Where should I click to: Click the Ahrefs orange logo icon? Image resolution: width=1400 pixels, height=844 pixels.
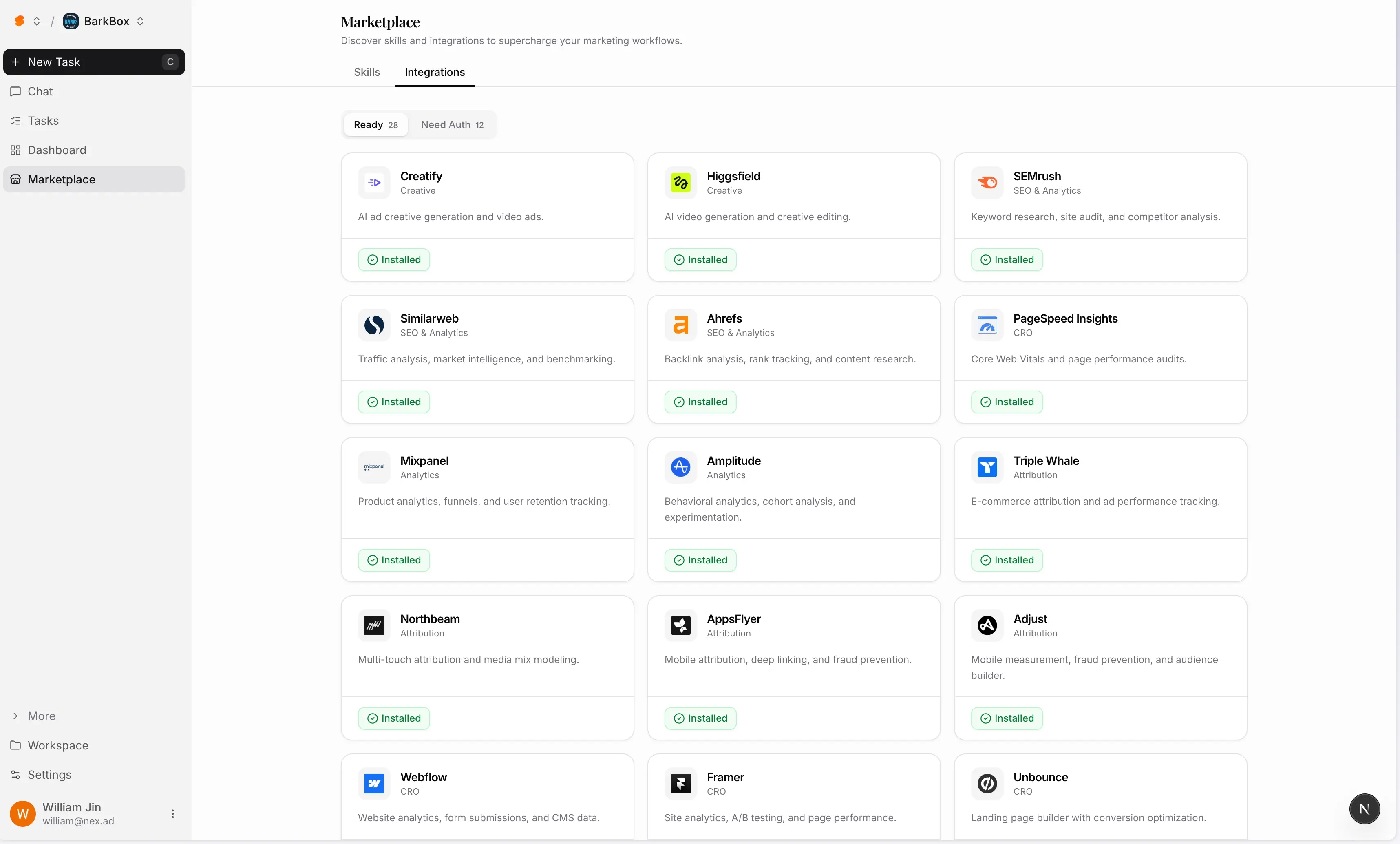click(x=680, y=325)
